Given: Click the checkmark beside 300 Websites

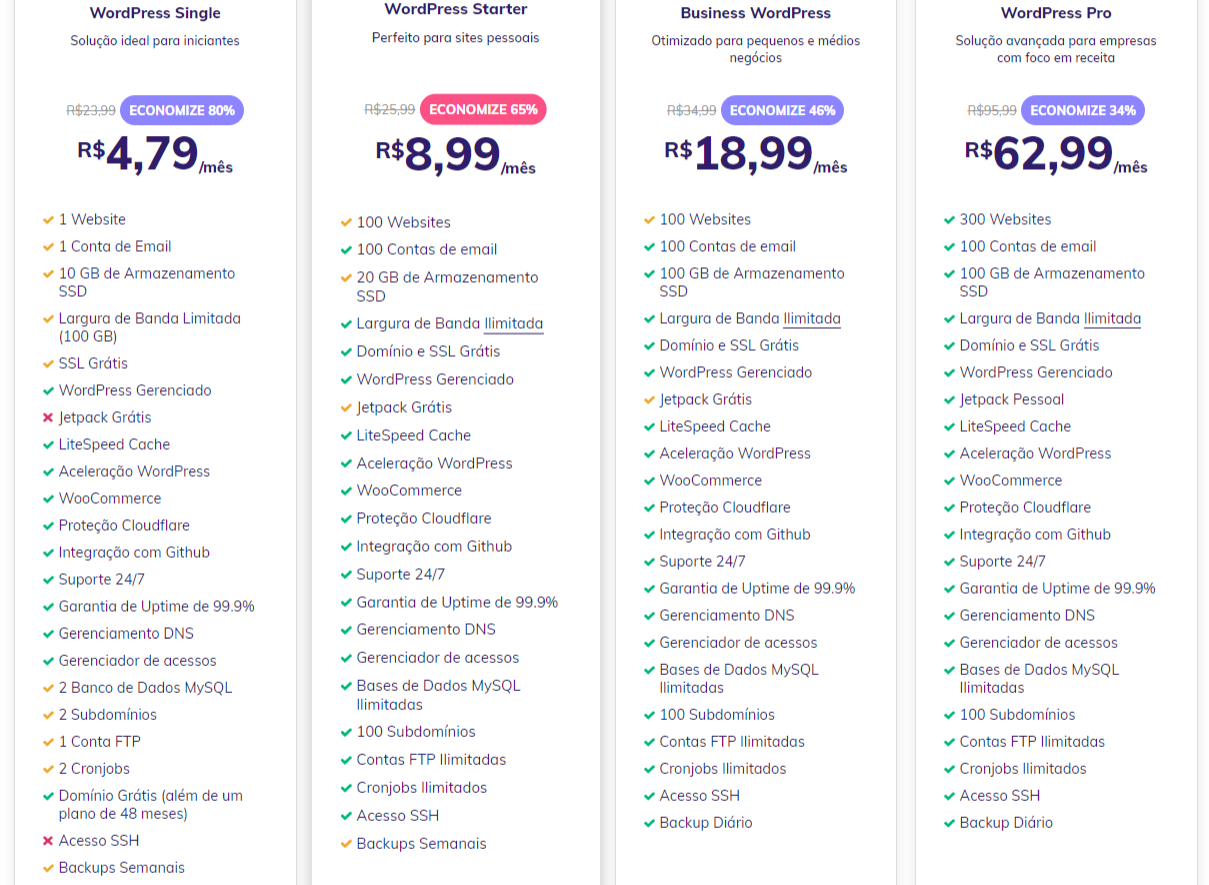Looking at the screenshot, I should (949, 220).
